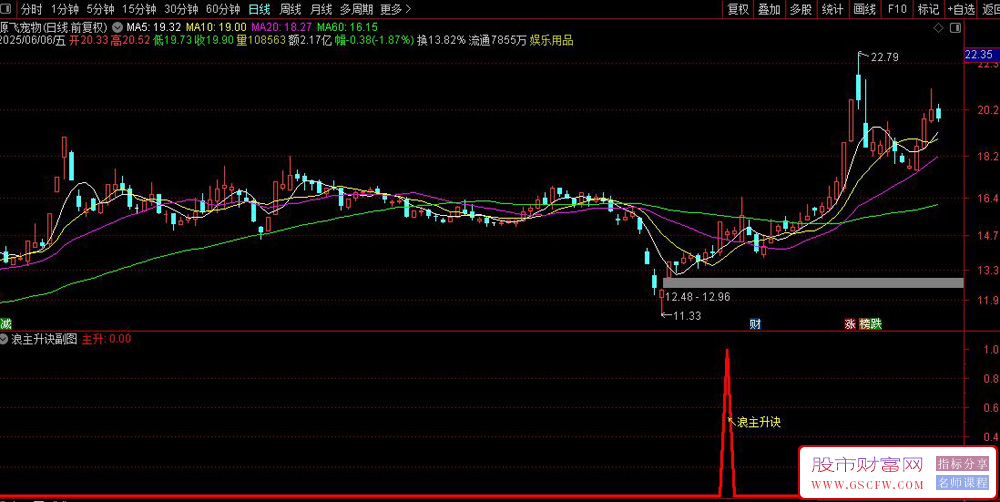Click the MA5: 19.32 label
This screenshot has width=1000, height=502.
pos(154,27)
